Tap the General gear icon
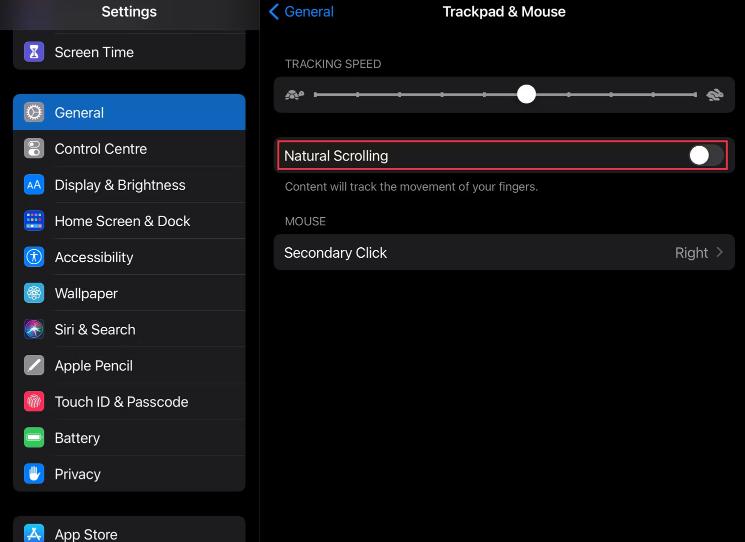This screenshot has width=745, height=542. (34, 112)
